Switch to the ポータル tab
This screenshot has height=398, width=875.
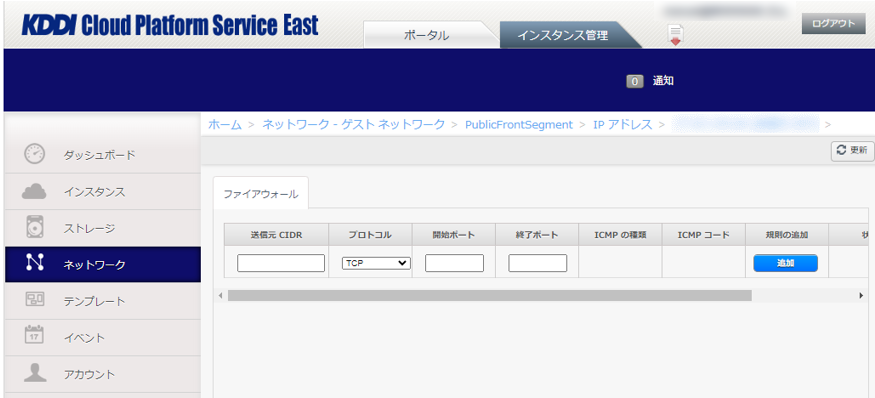[426, 35]
